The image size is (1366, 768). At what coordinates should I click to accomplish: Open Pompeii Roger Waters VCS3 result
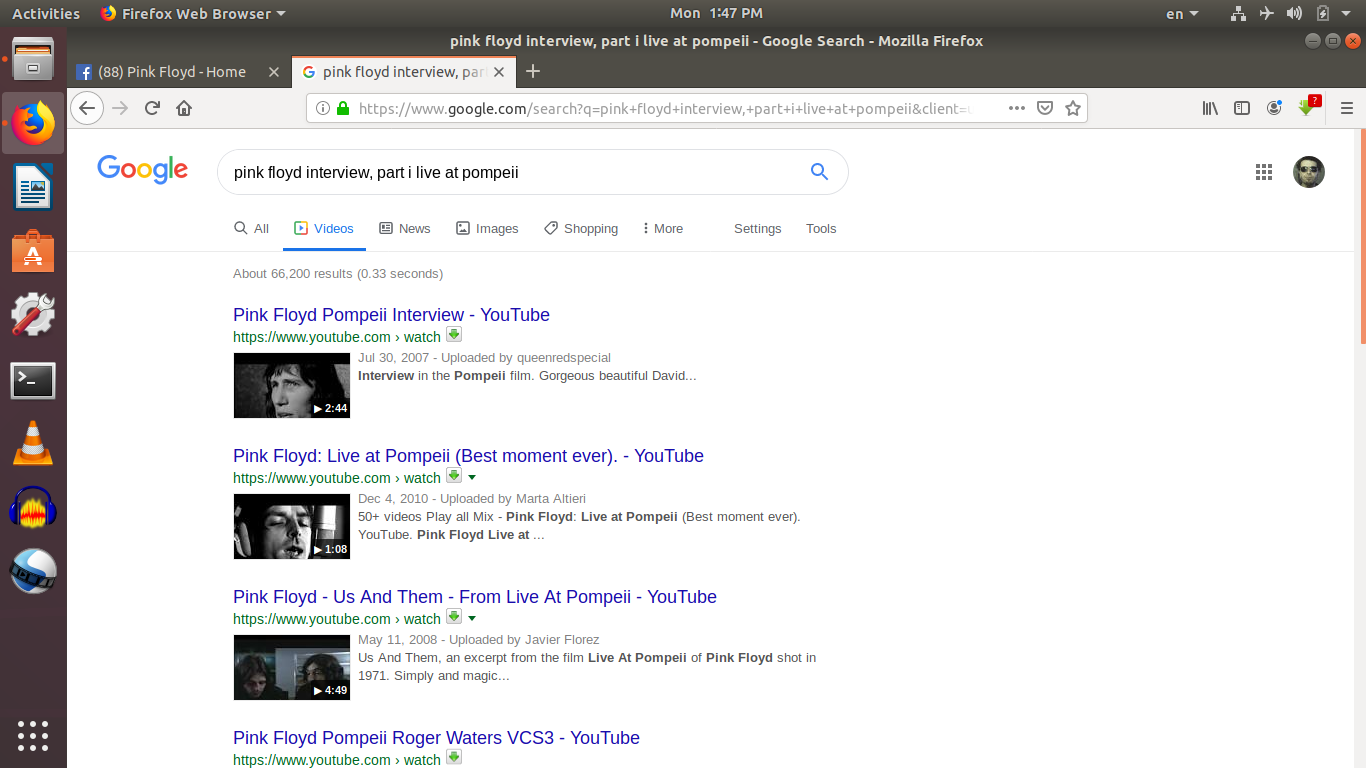pos(436,738)
